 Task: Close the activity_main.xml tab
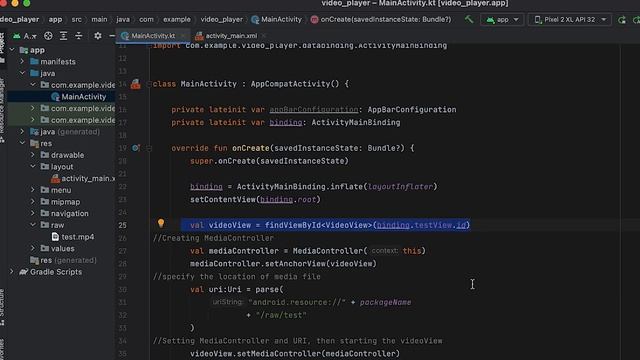point(264,36)
